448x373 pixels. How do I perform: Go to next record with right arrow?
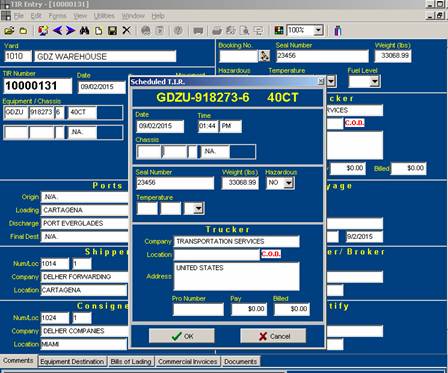70,31
